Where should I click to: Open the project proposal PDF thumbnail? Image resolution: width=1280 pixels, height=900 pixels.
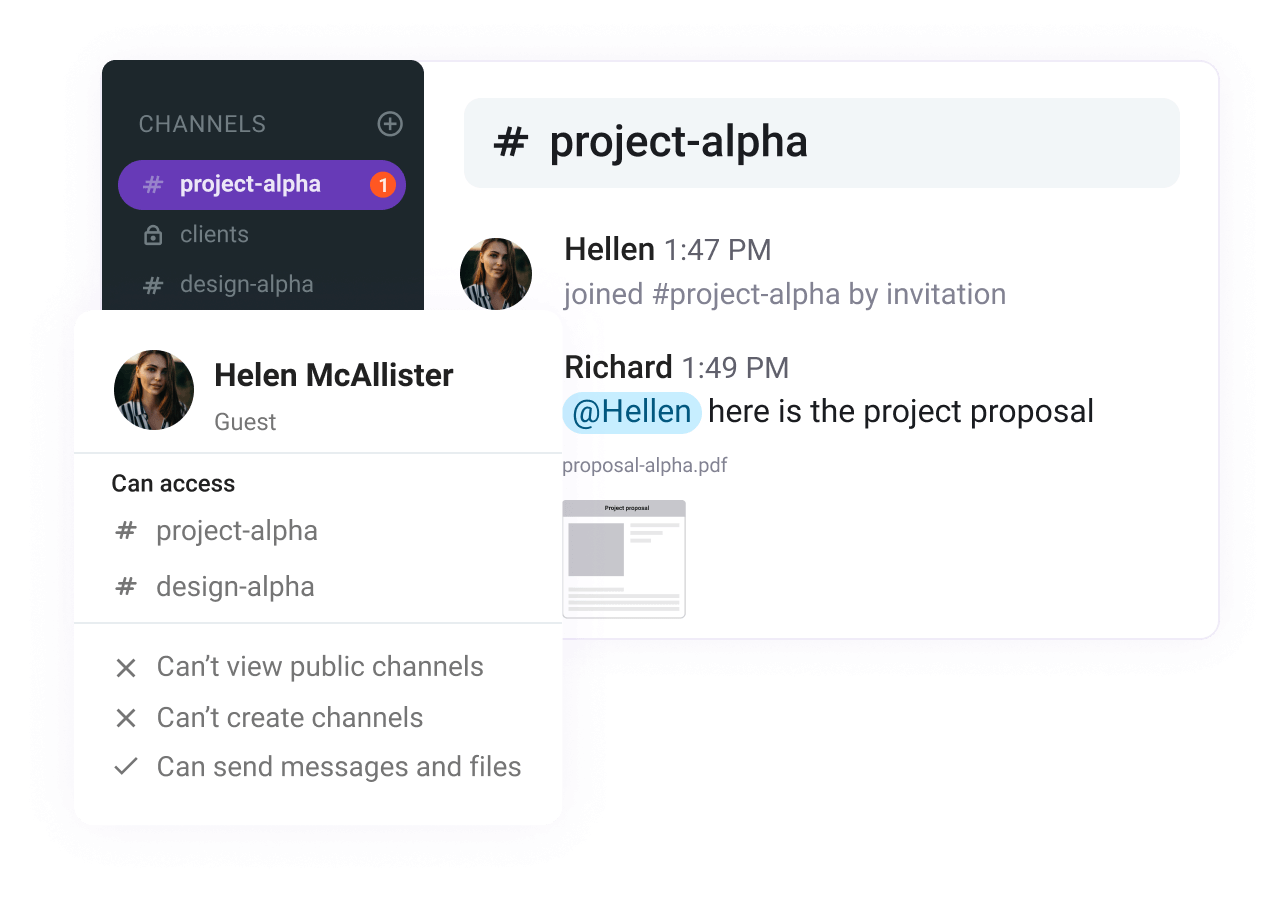[624, 559]
